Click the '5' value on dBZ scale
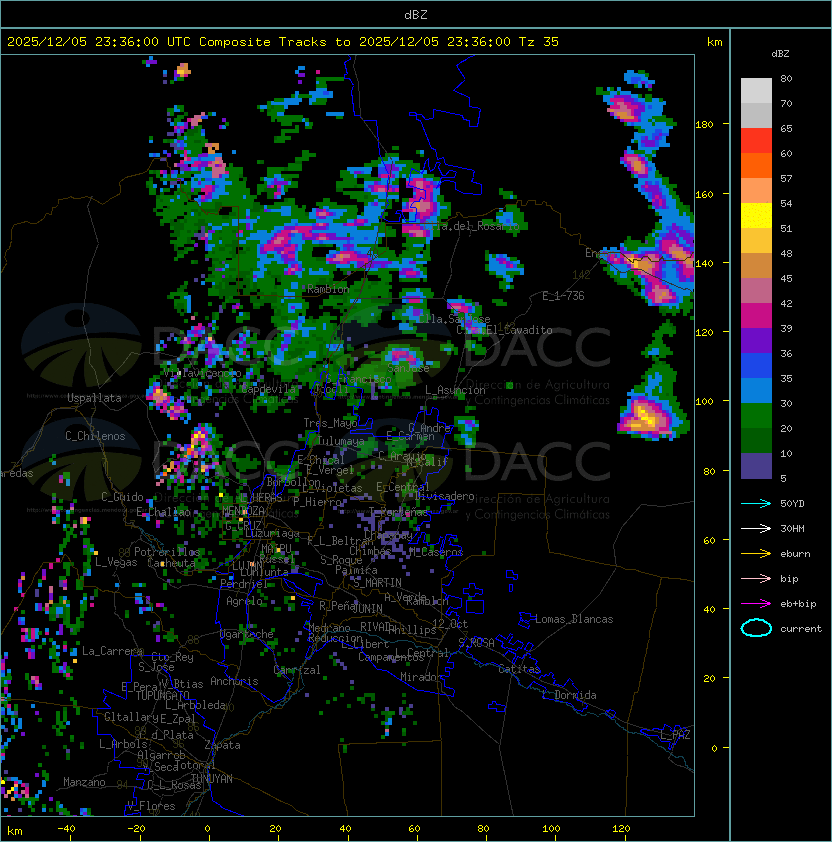This screenshot has height=842, width=832. [783, 478]
